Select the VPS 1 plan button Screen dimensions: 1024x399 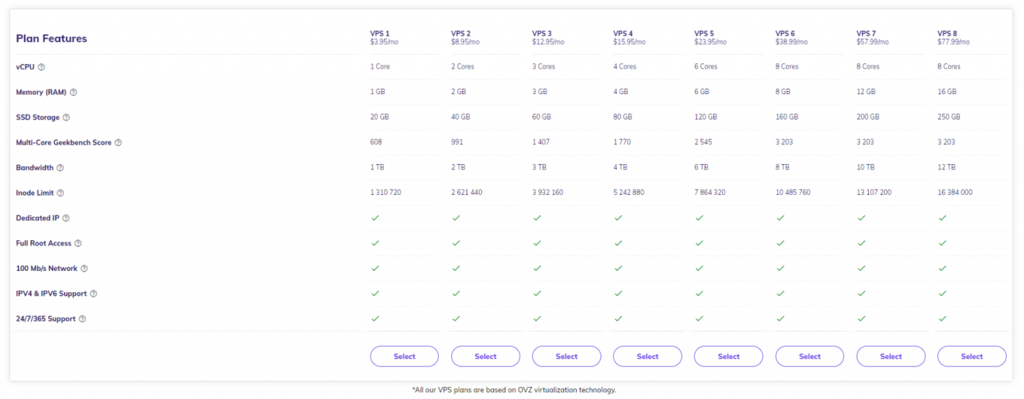click(x=404, y=357)
